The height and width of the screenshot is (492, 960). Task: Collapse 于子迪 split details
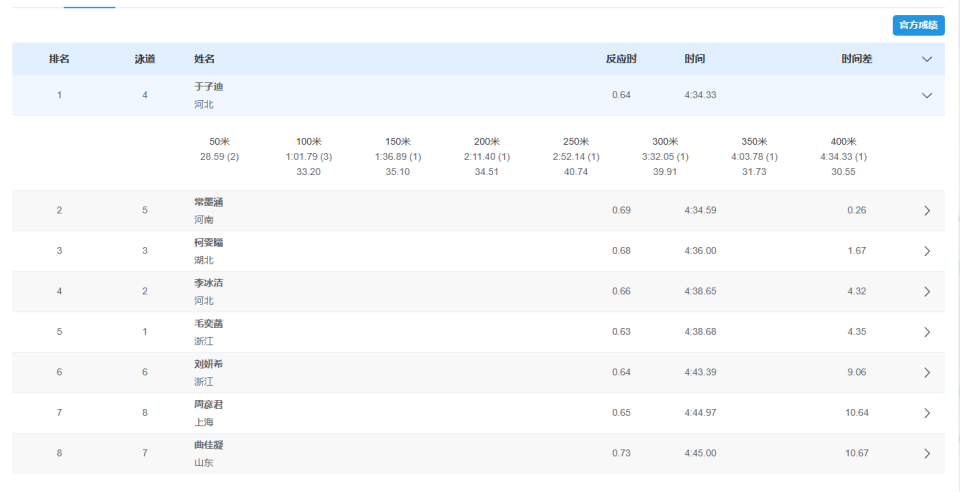coord(927,95)
